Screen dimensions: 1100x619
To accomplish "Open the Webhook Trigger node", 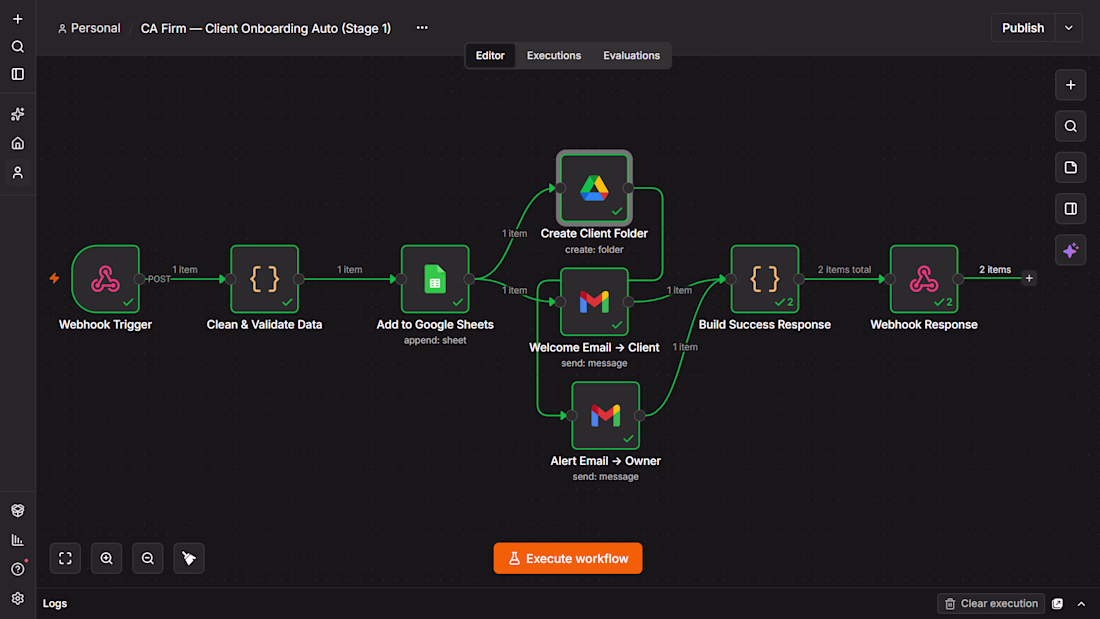I will click(105, 279).
